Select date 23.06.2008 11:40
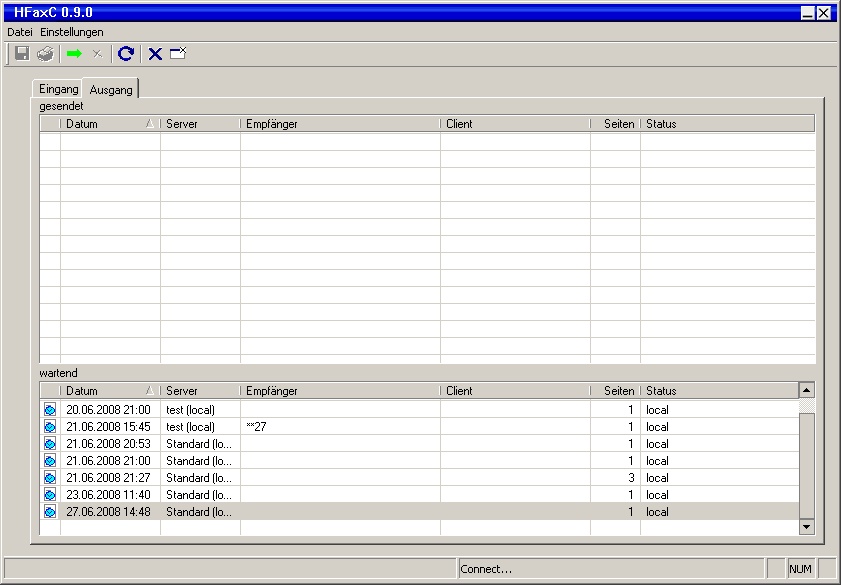The height and width of the screenshot is (585, 841). 108,495
